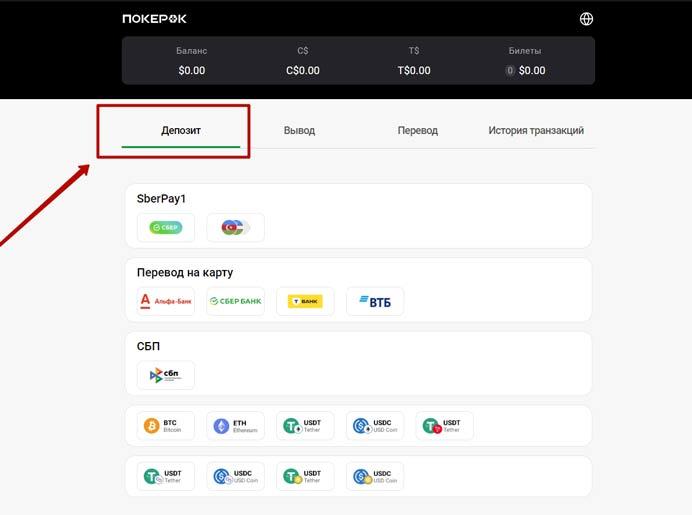Select the Депозит tab
The image size is (692, 515).
pos(181,131)
